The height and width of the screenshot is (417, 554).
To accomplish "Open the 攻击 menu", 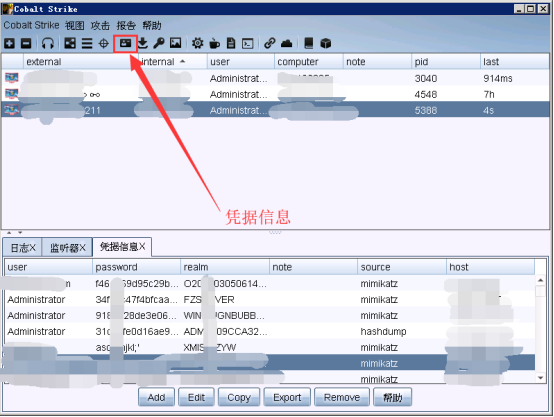I will click(x=100, y=25).
